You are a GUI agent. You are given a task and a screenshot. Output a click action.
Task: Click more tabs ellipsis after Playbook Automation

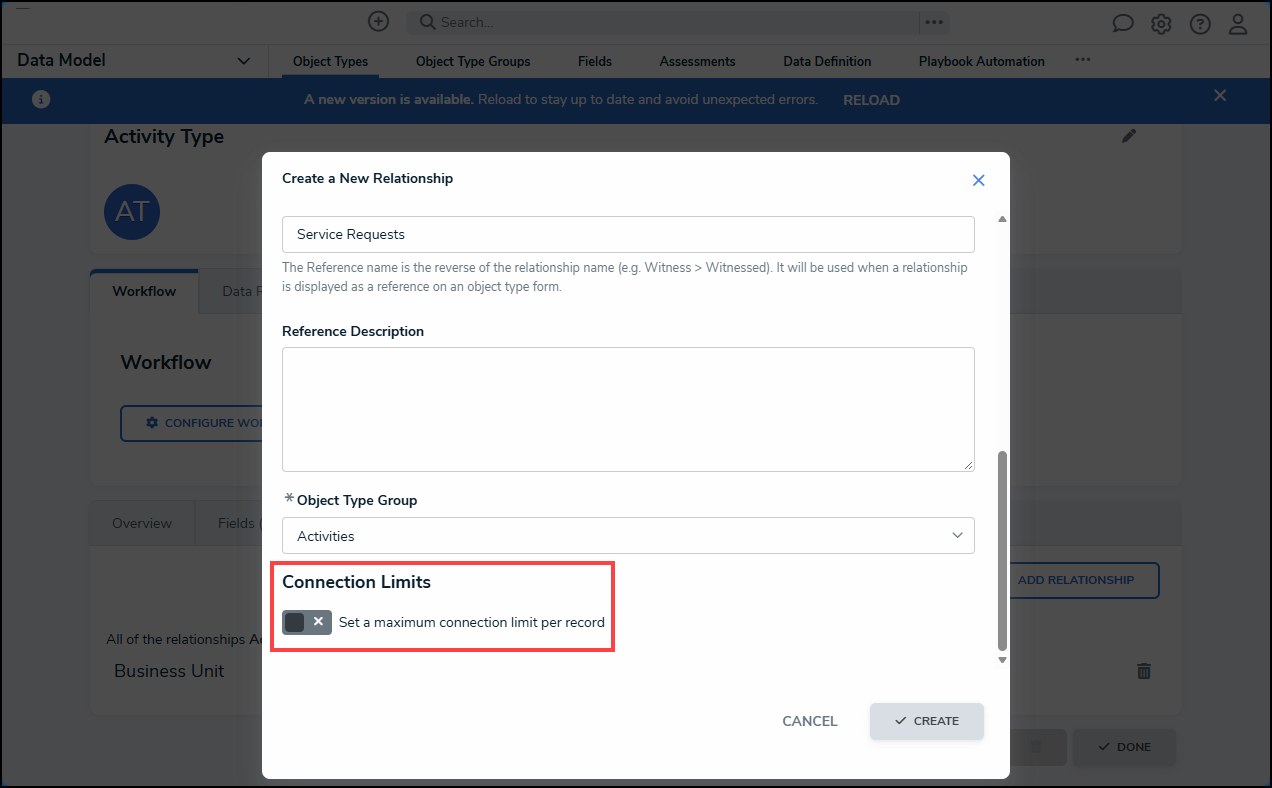tap(1082, 60)
